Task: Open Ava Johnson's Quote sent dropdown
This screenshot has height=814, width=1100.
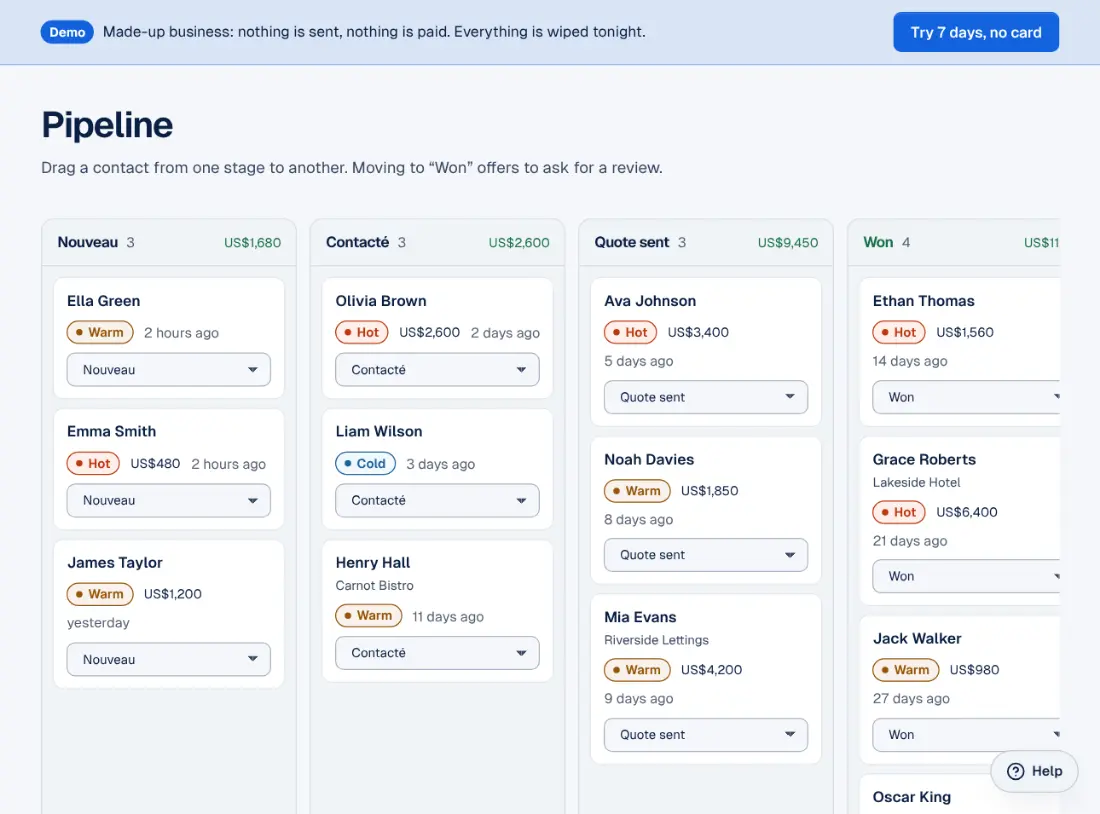Action: click(706, 397)
